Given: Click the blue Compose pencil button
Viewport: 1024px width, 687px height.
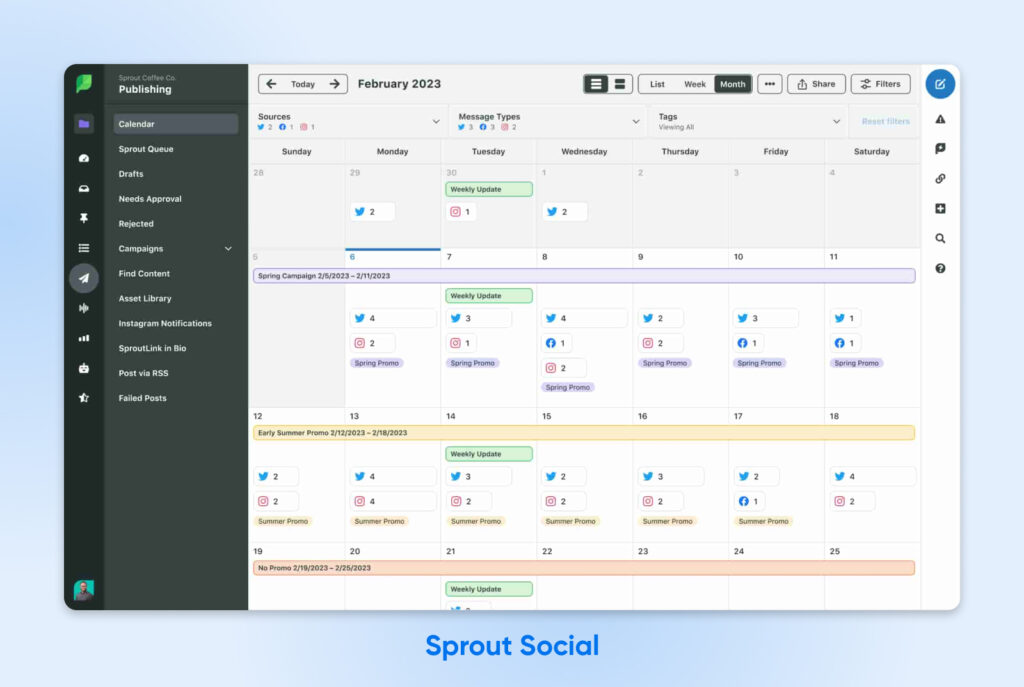Looking at the screenshot, I should coord(939,84).
